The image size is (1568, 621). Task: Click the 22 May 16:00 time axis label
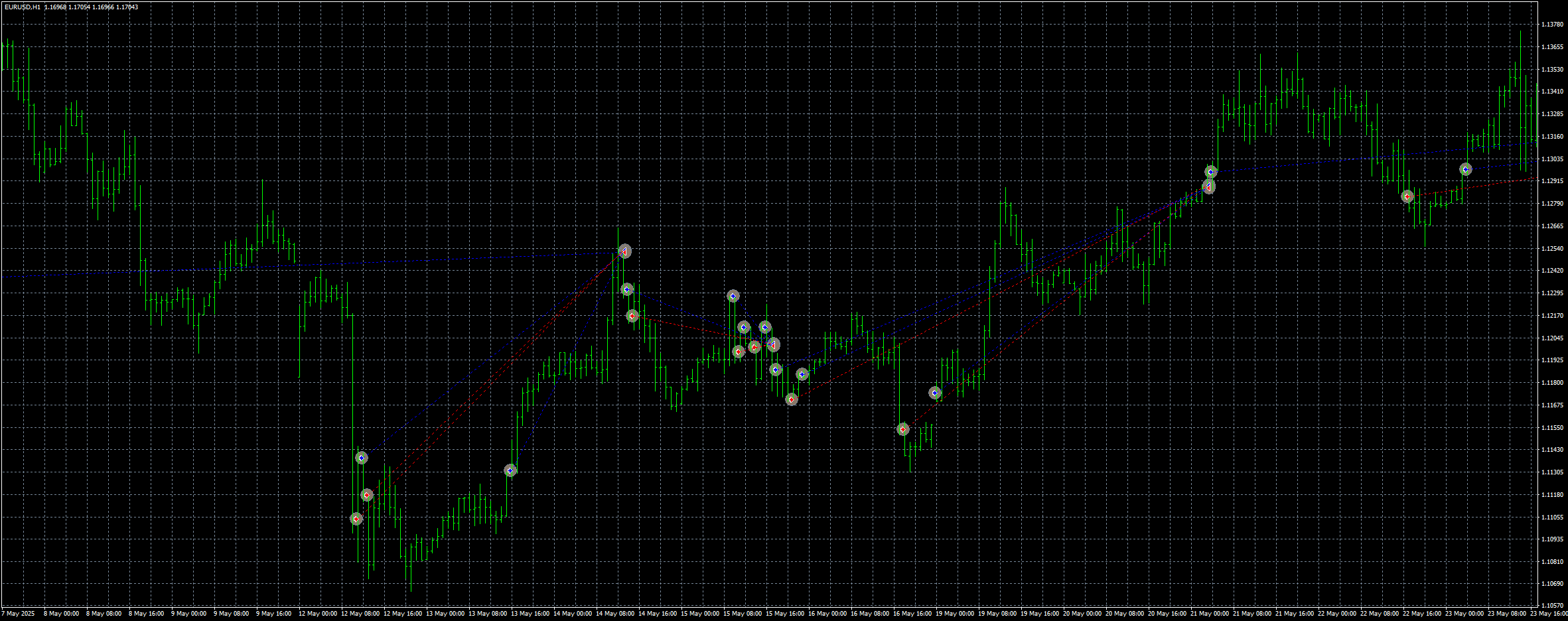(x=1421, y=614)
